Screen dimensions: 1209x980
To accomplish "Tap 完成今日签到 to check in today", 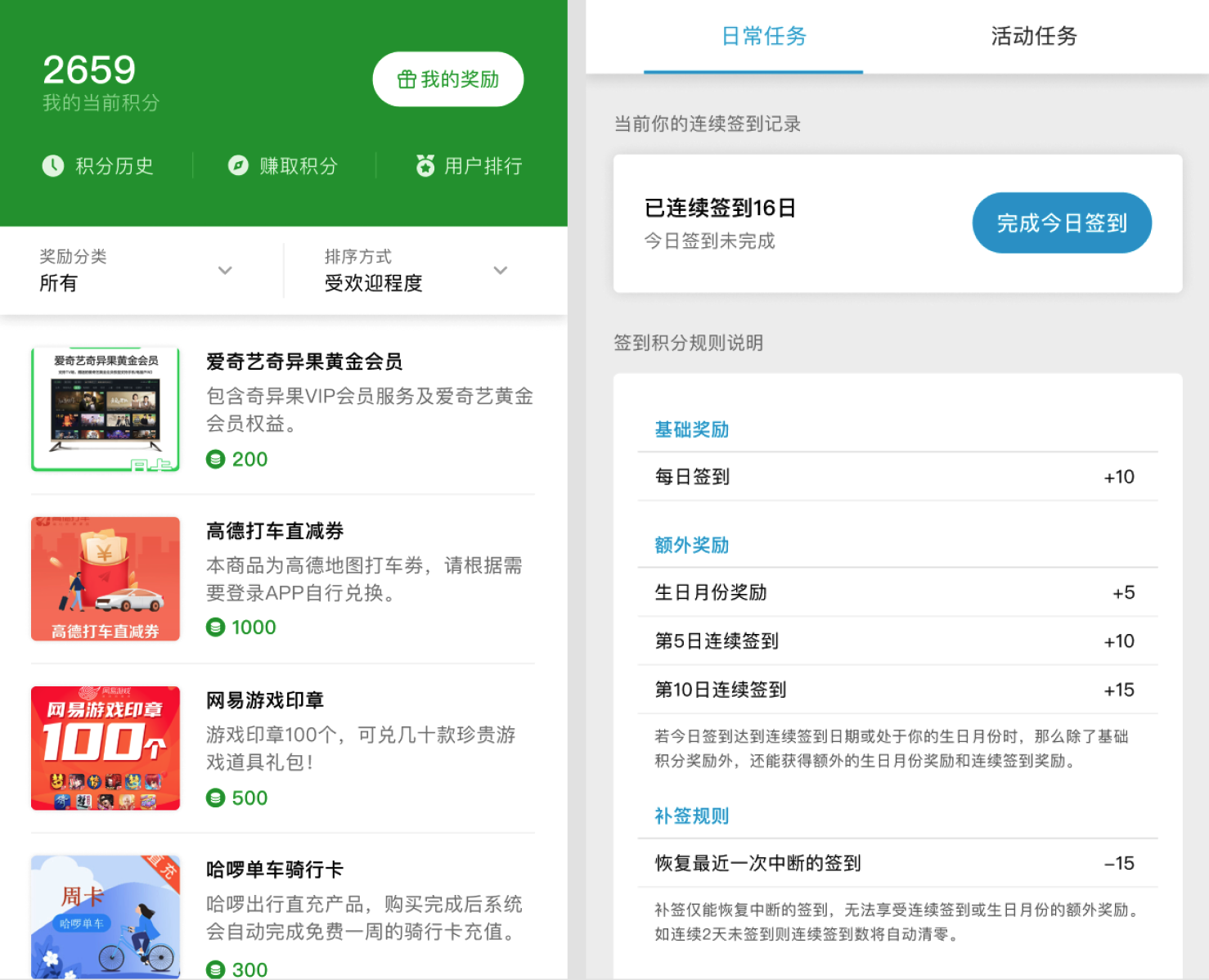I will point(1062,223).
